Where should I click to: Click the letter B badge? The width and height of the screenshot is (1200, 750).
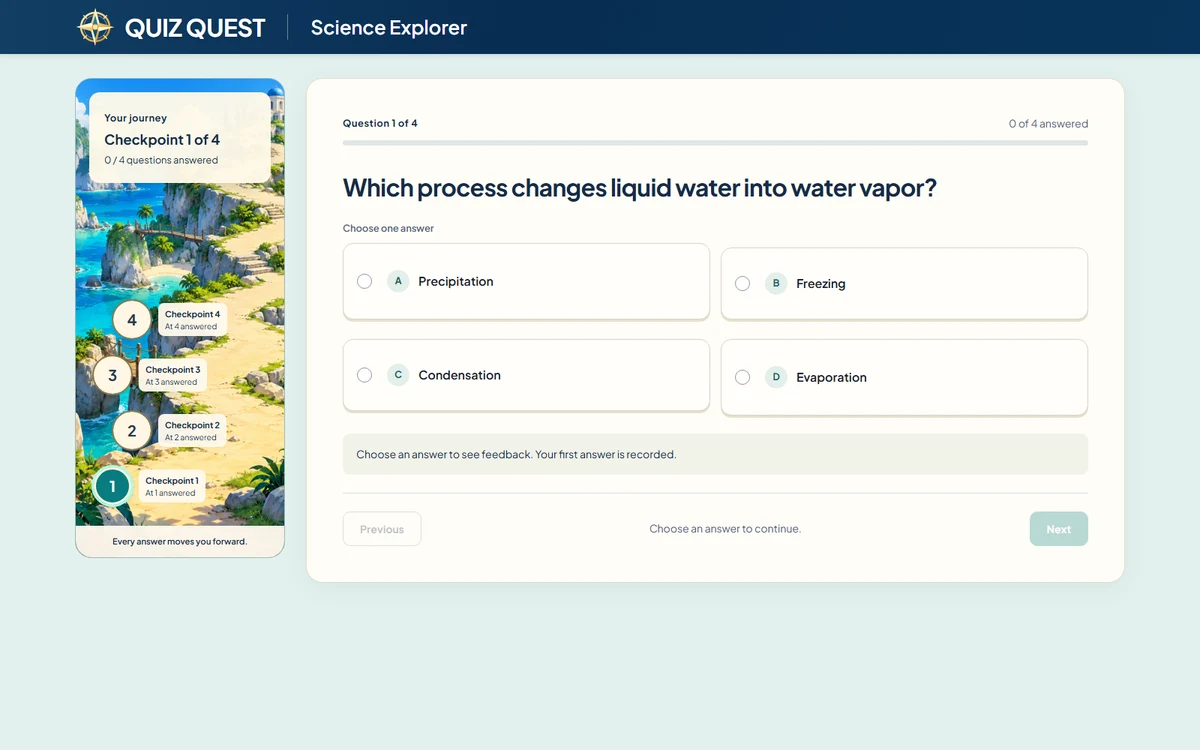pos(776,283)
